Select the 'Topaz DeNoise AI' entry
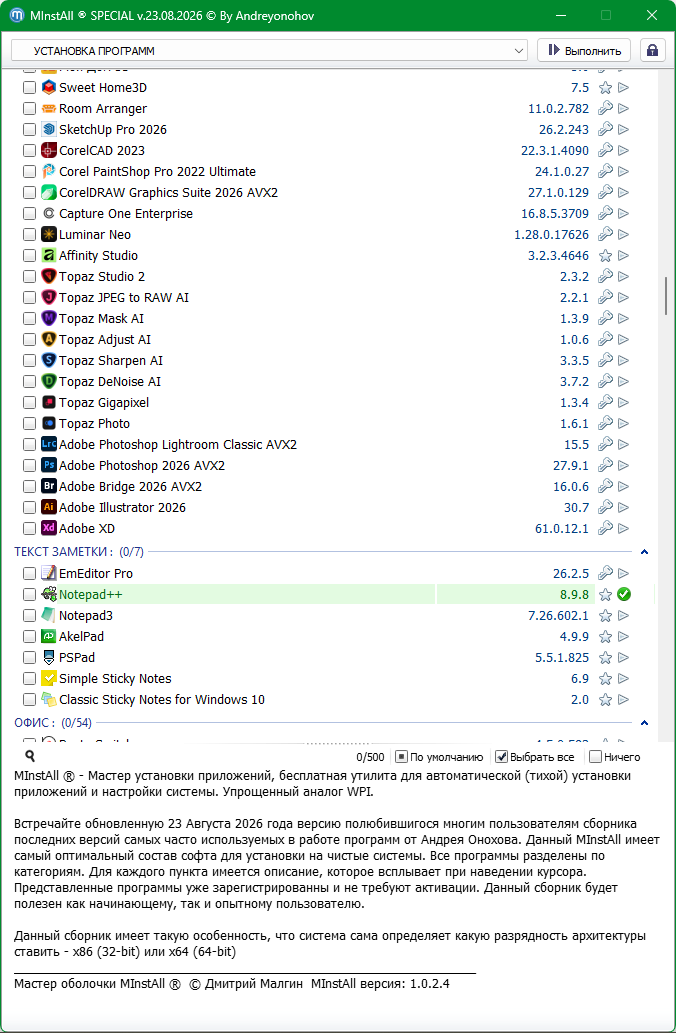Screen dimensions: 676x1033 point(110,381)
